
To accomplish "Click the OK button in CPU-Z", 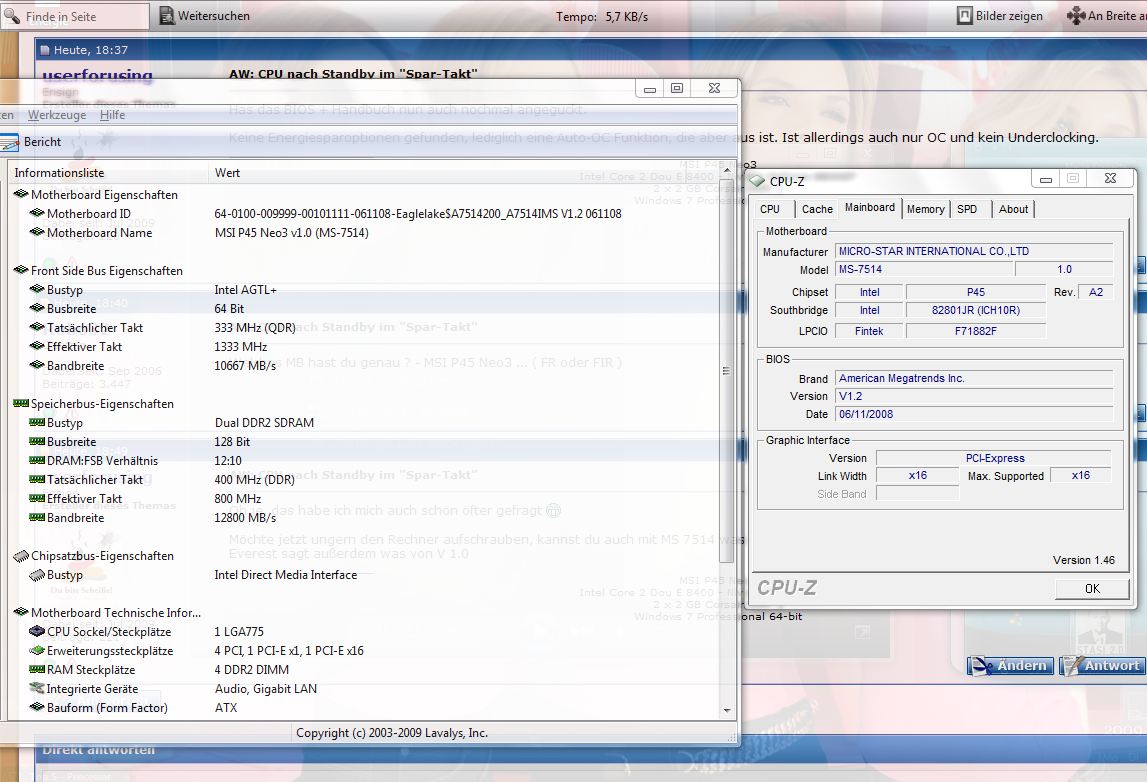I will click(1092, 589).
